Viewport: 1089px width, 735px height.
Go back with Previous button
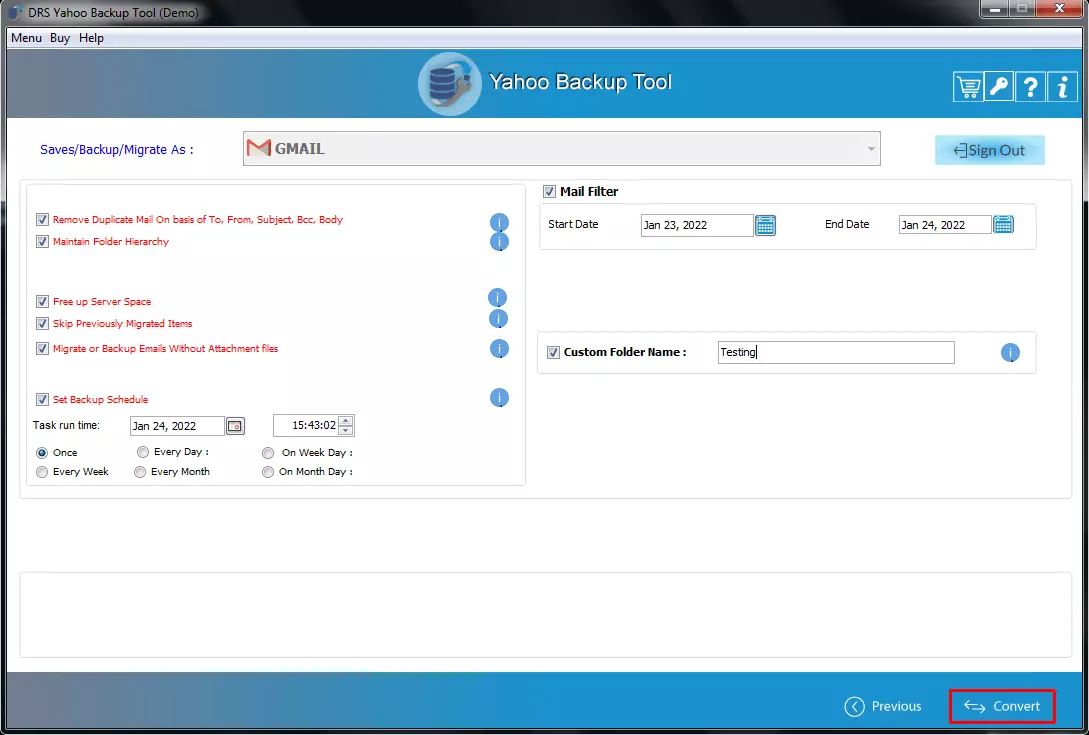883,706
